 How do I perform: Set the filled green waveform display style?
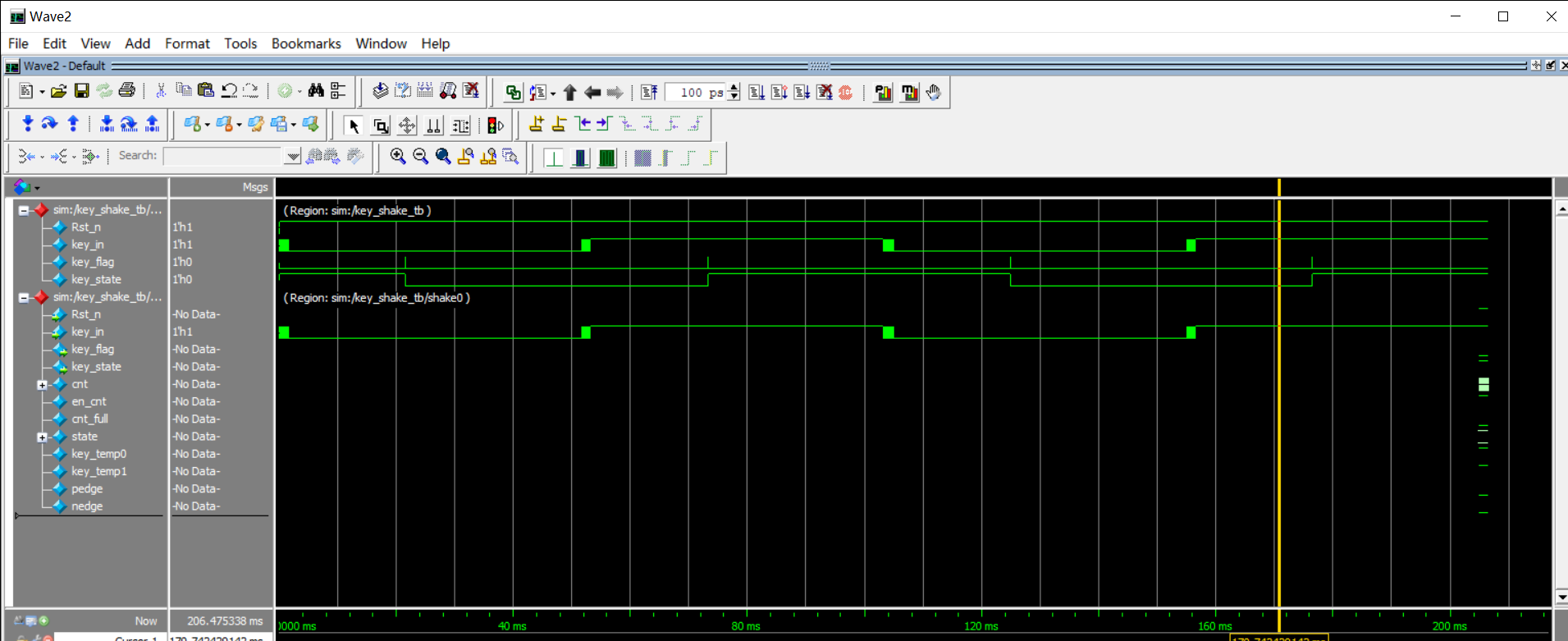click(607, 158)
